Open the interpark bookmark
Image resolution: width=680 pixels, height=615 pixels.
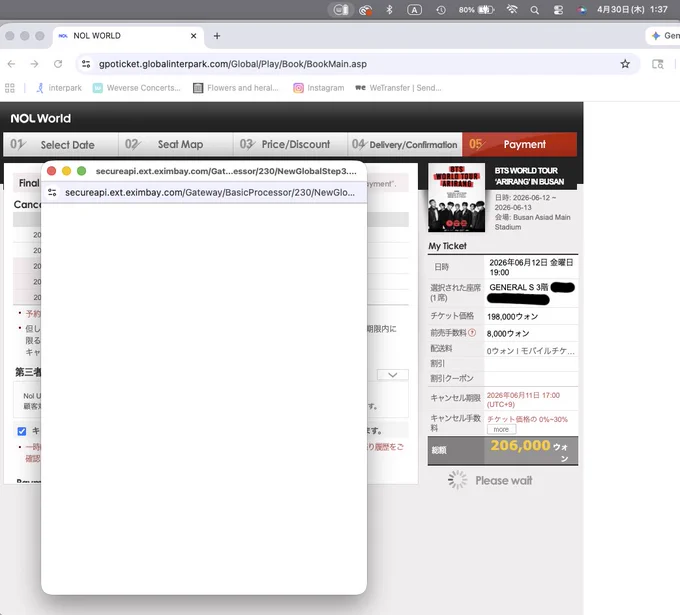59,88
